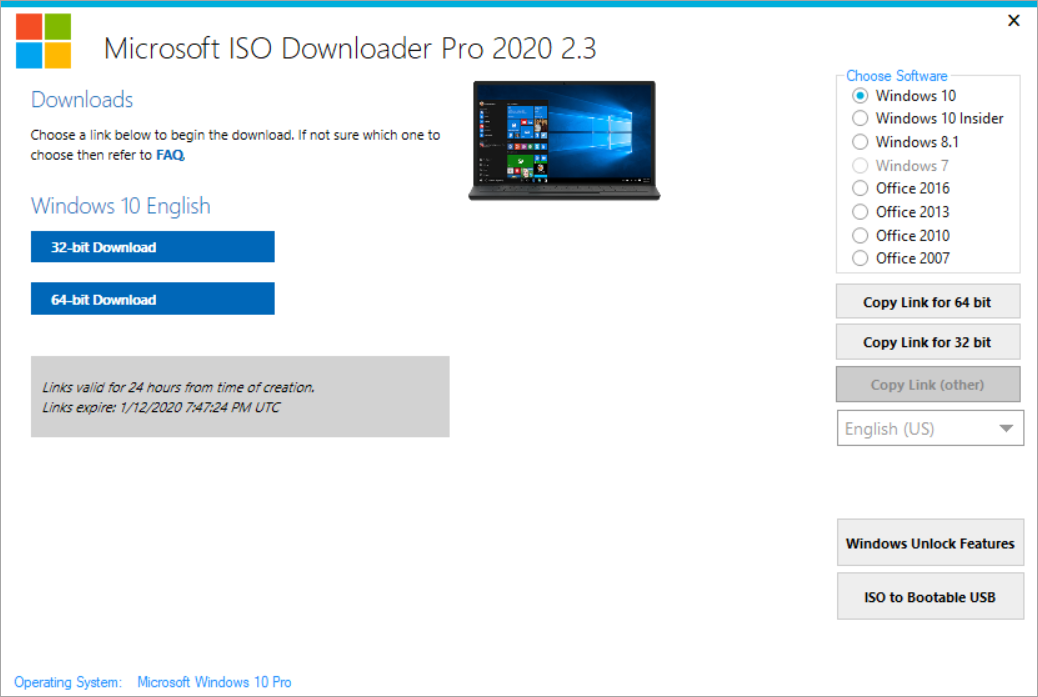Viewport: 1038px width, 697px height.
Task: Click Microsoft Windows 10 Pro status text
Action: pos(214,682)
